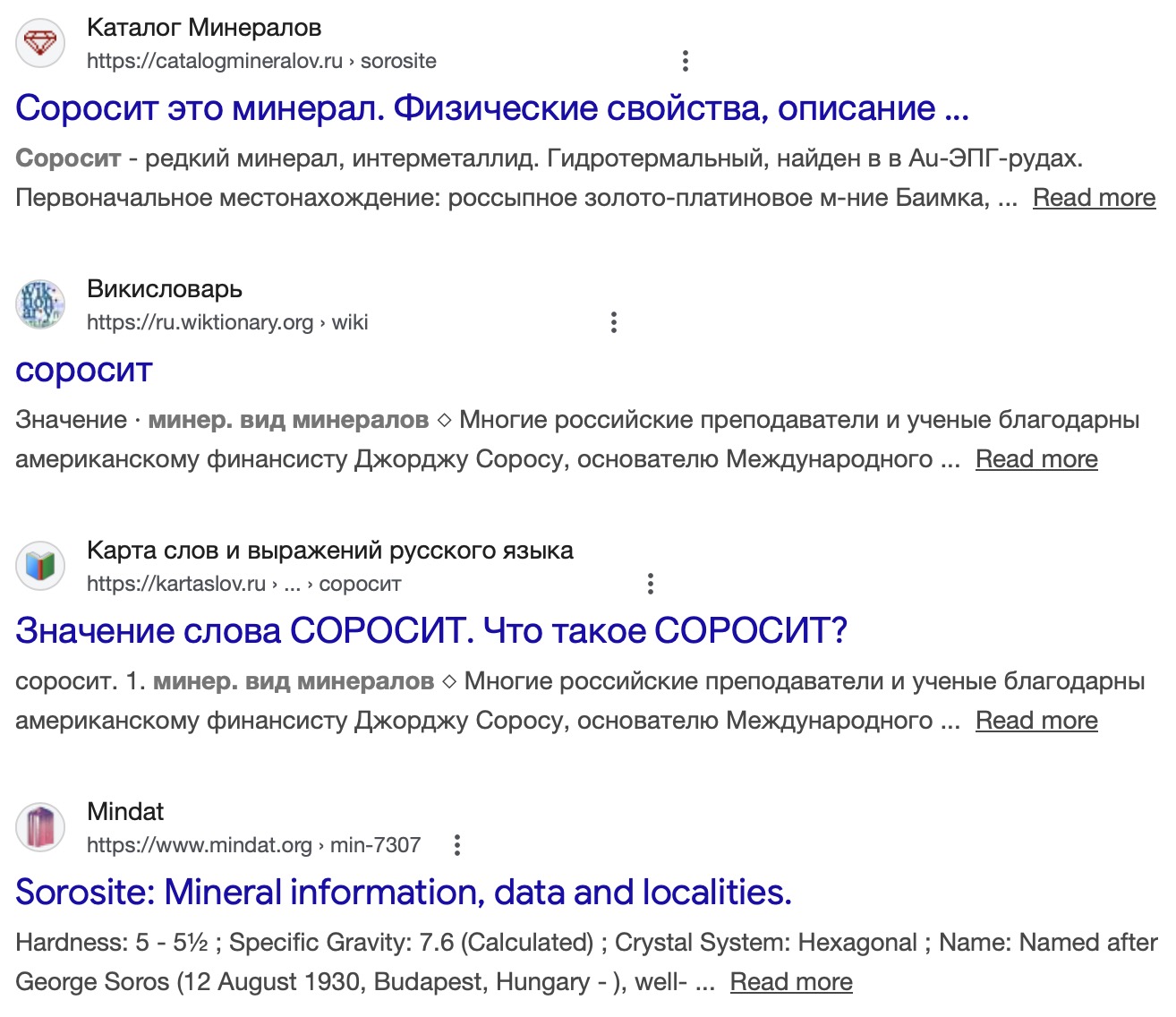This screenshot has height=1017, width=1176.
Task: Open three-dot menu beside catalogmineralov.ru result
Action: point(686,61)
